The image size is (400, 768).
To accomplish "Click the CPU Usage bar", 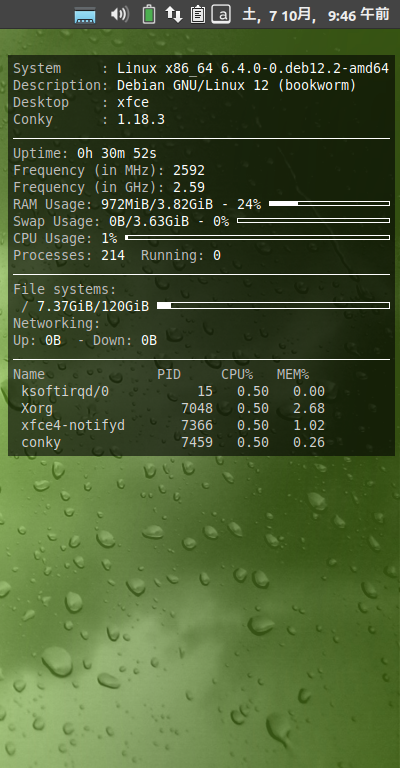I will (x=258, y=238).
